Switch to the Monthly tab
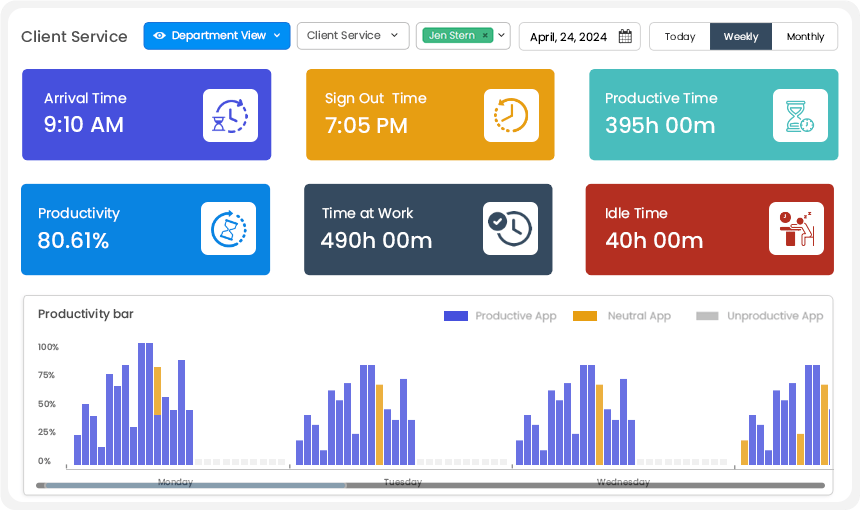The width and height of the screenshot is (860, 510). 805,37
